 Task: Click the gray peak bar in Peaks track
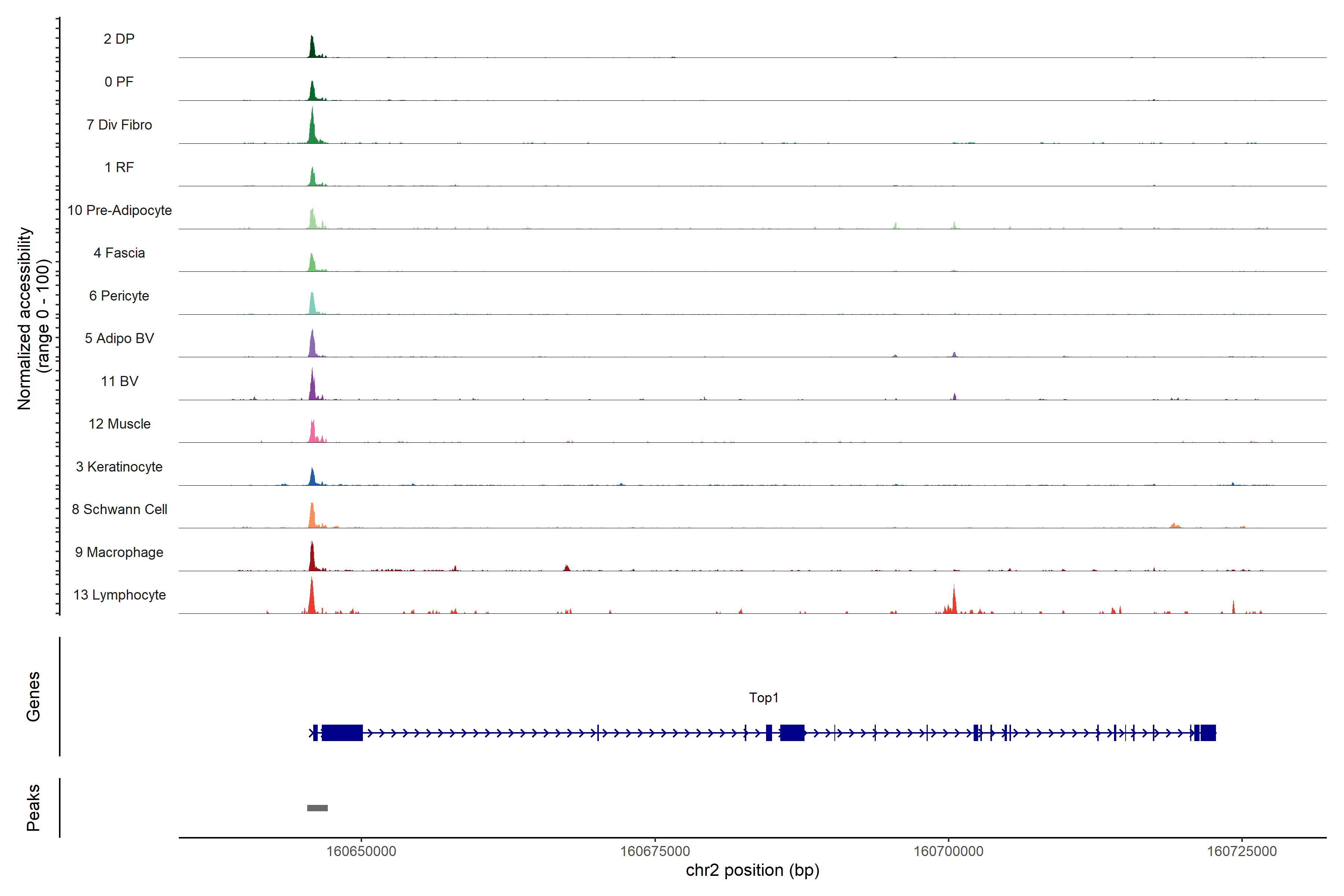point(317,808)
